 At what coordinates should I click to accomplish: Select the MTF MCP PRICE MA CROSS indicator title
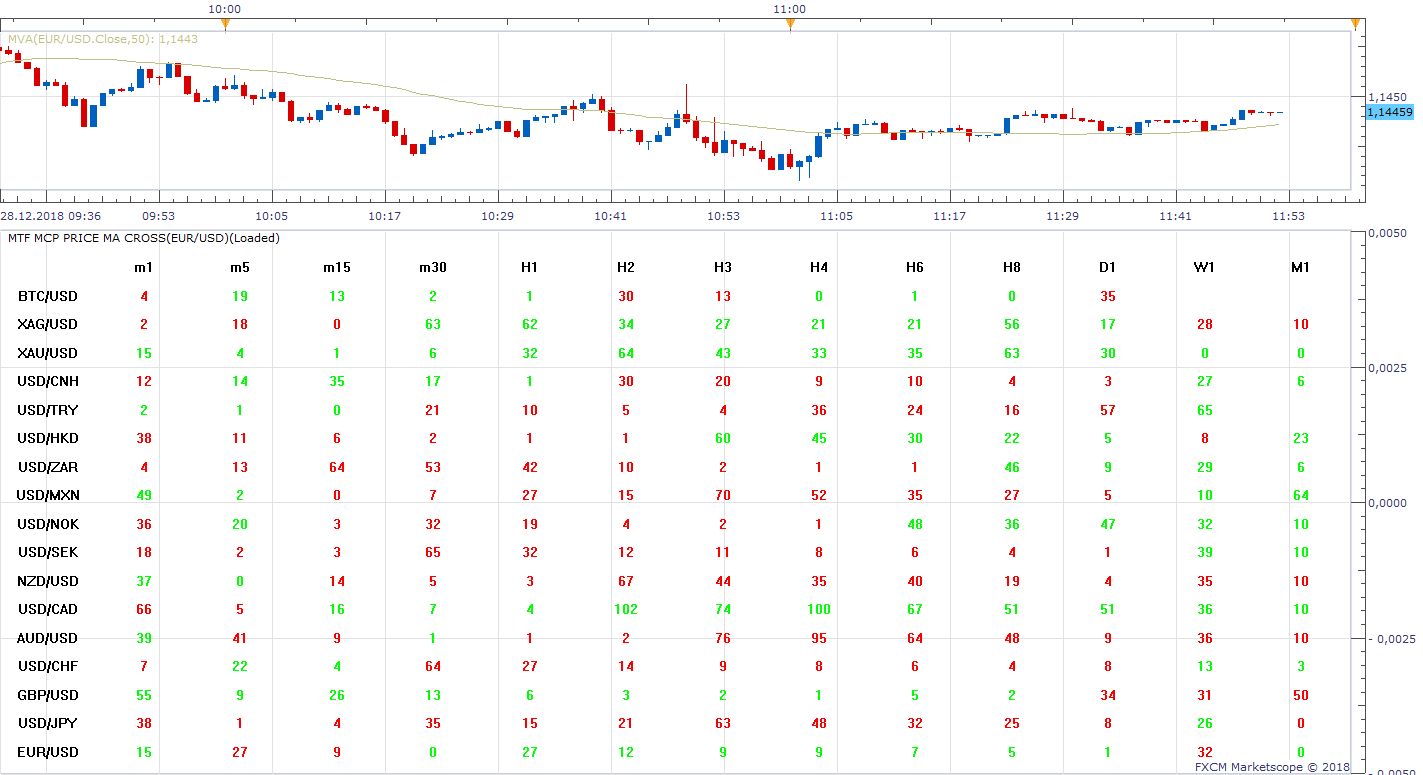pyautogui.click(x=144, y=238)
